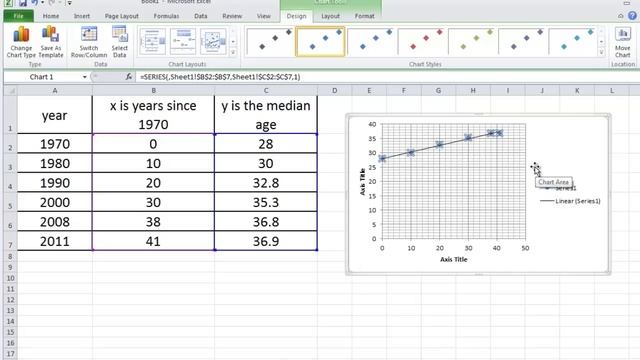This screenshot has height=360, width=640.
Task: Click cell with value 38
Action: pos(153,222)
